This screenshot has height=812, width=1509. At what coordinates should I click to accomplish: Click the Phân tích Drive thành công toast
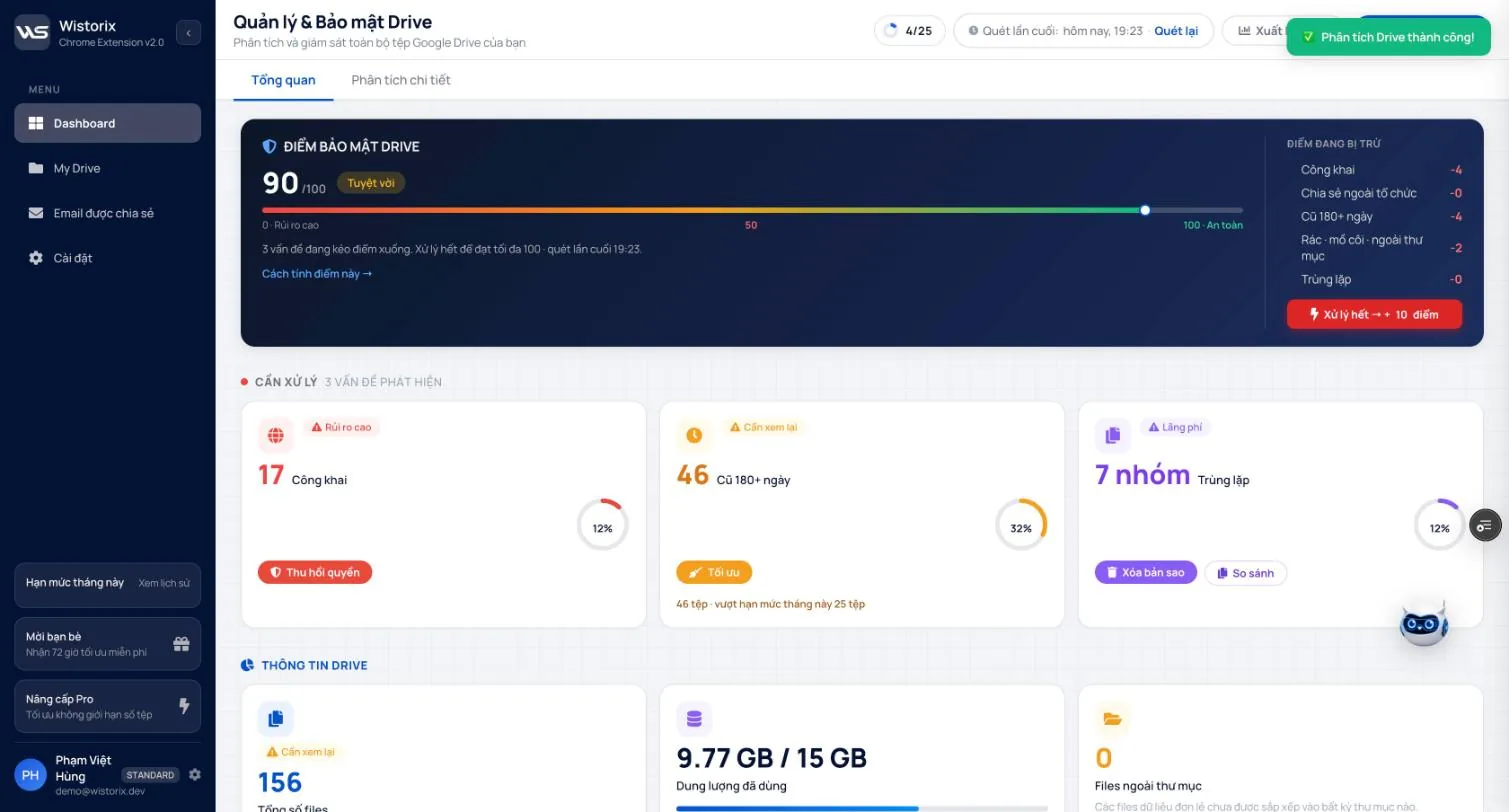1388,37
